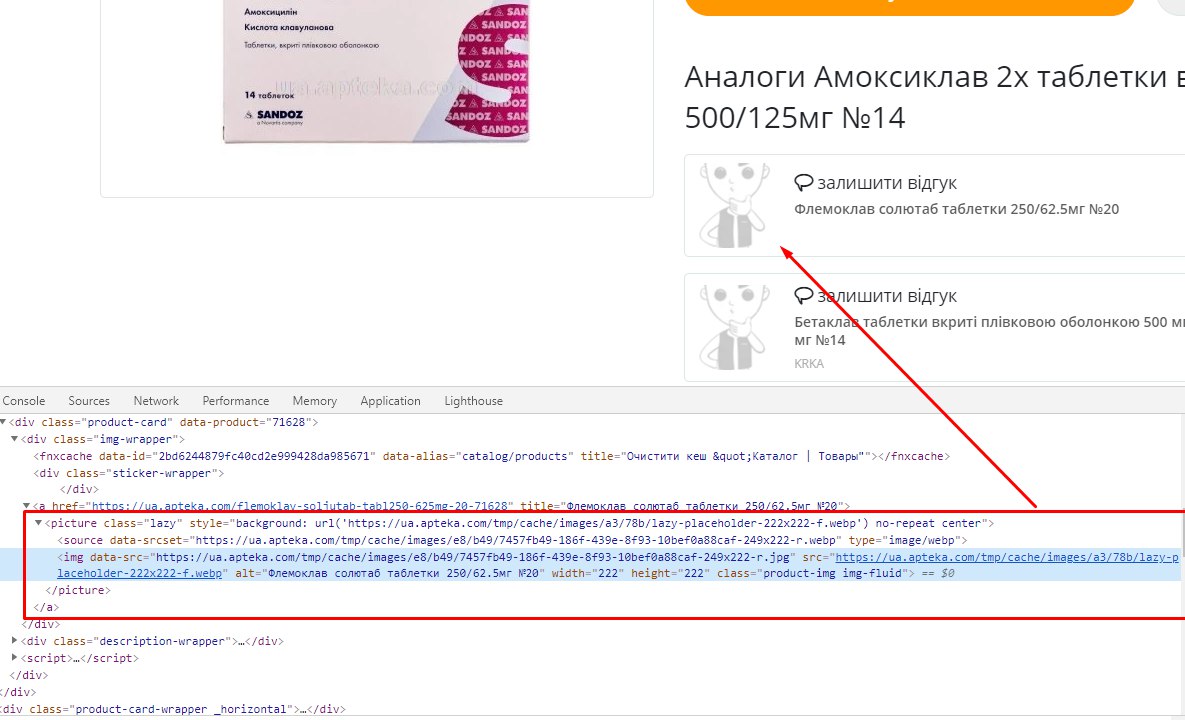Select the highlighted img data-src element row
The image size is (1185, 720).
(589, 565)
